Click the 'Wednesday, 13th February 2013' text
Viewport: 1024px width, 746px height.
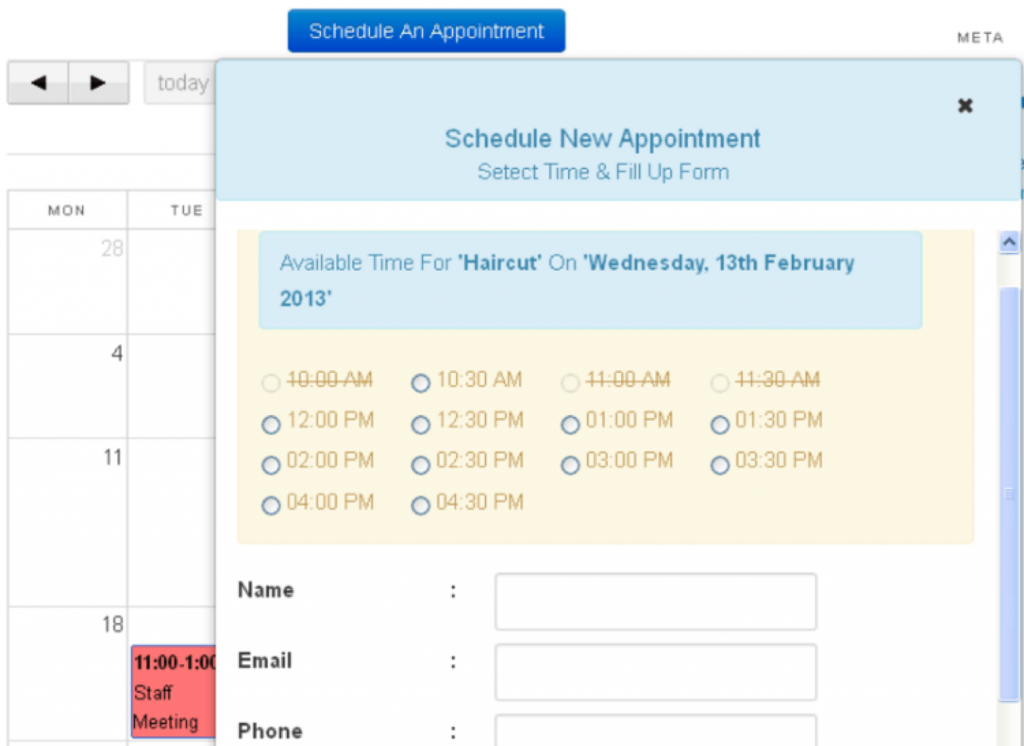pyautogui.click(x=567, y=280)
